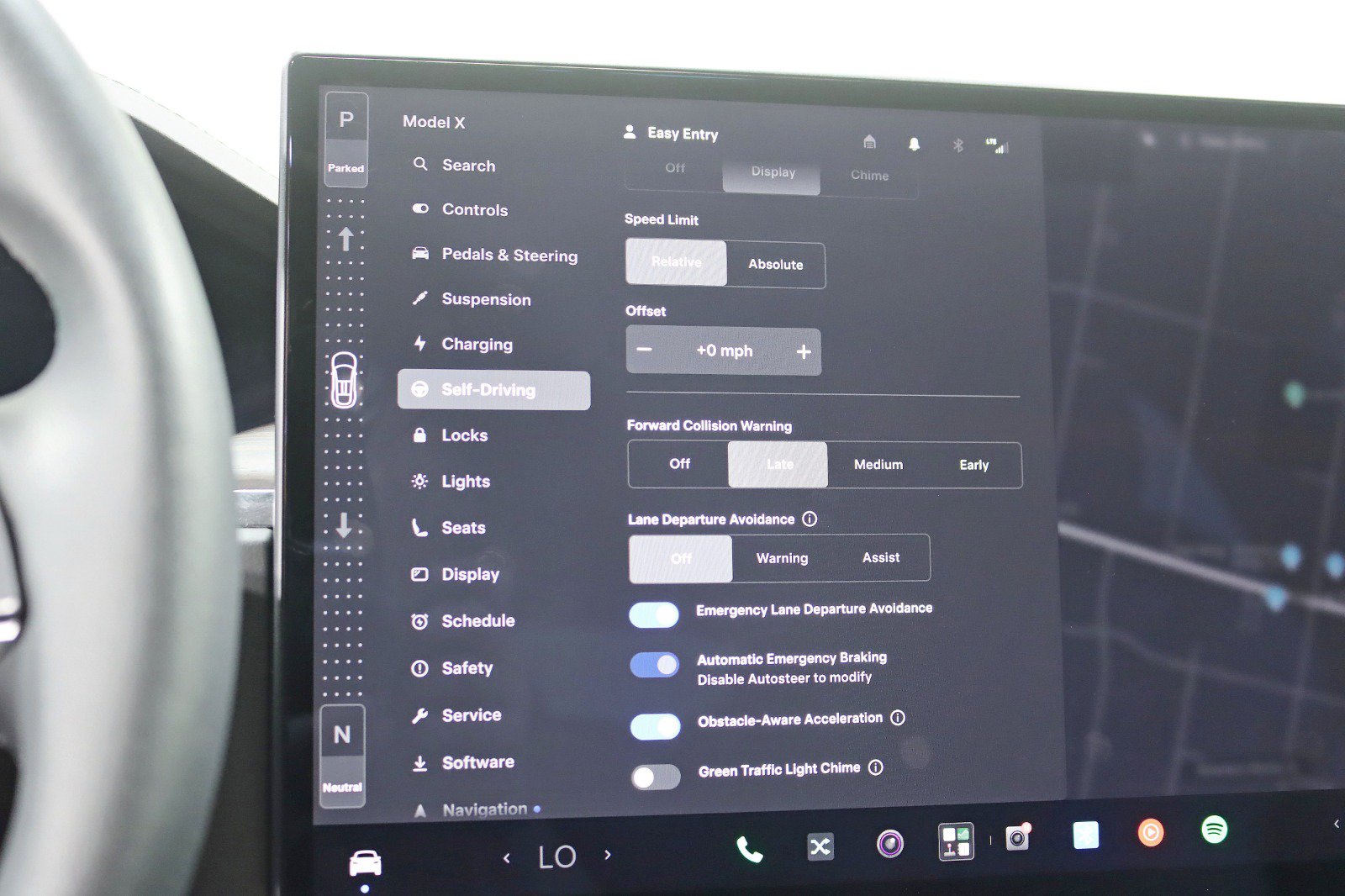Tap the Spotify icon
Image resolution: width=1345 pixels, height=896 pixels.
1214,830
